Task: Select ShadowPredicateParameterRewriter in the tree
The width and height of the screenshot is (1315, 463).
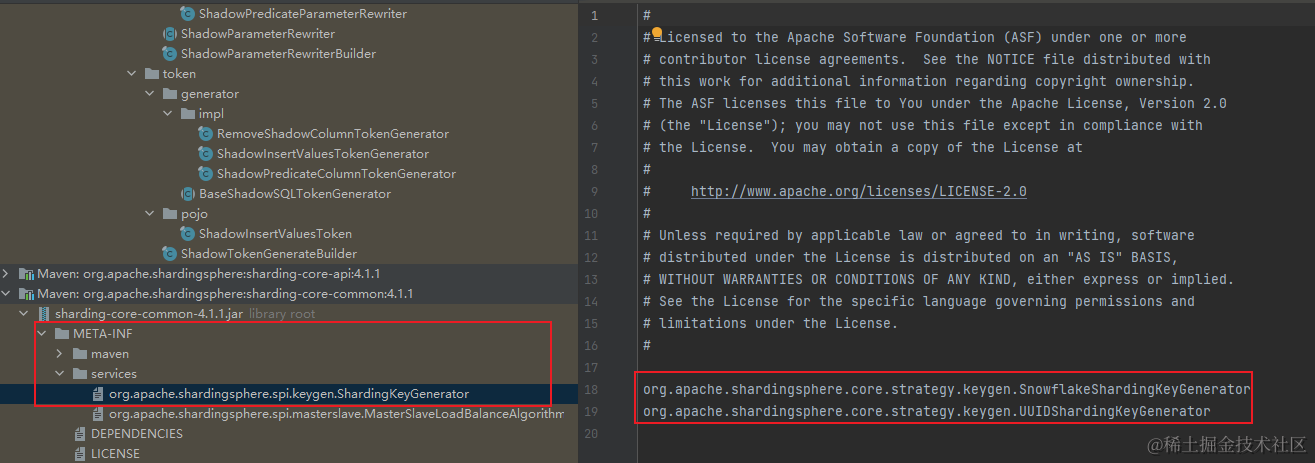Action: pos(303,13)
